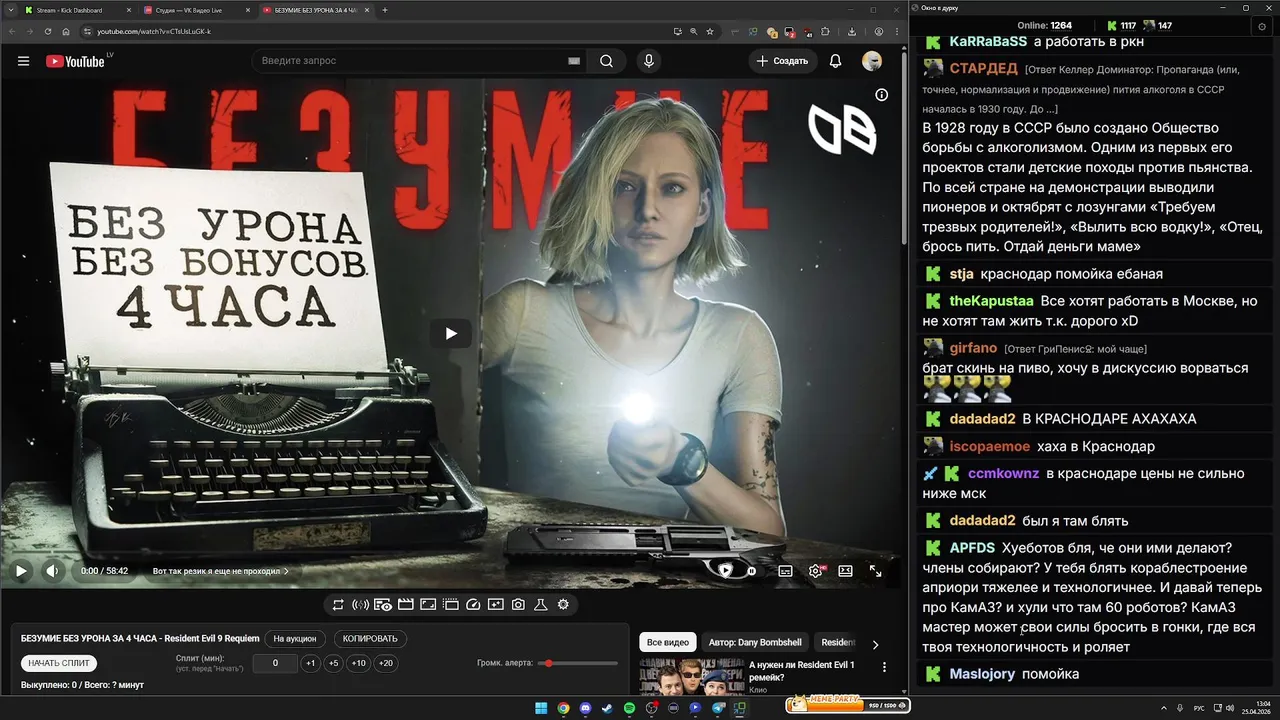Click the 'НАЧАТЬ СПЛИТ' button
Viewport: 1280px width, 720px height.
pyautogui.click(x=59, y=663)
